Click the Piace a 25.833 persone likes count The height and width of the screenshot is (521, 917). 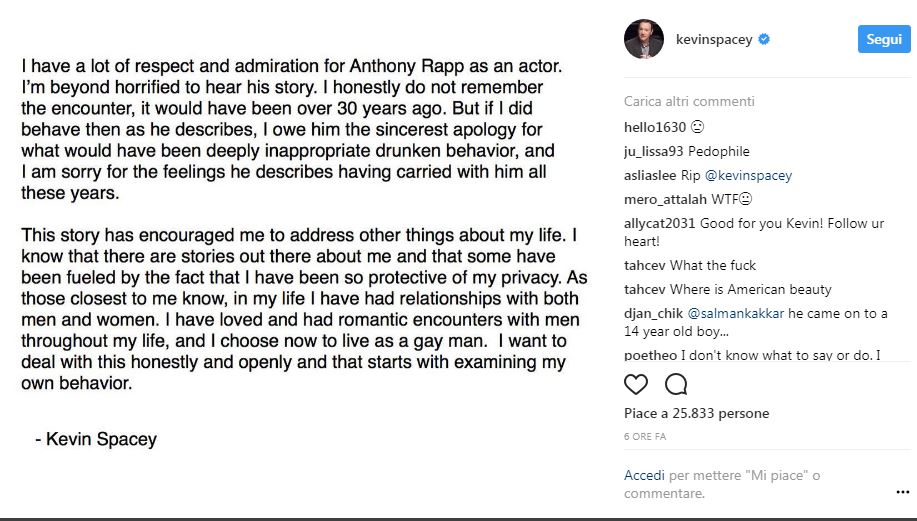(697, 413)
